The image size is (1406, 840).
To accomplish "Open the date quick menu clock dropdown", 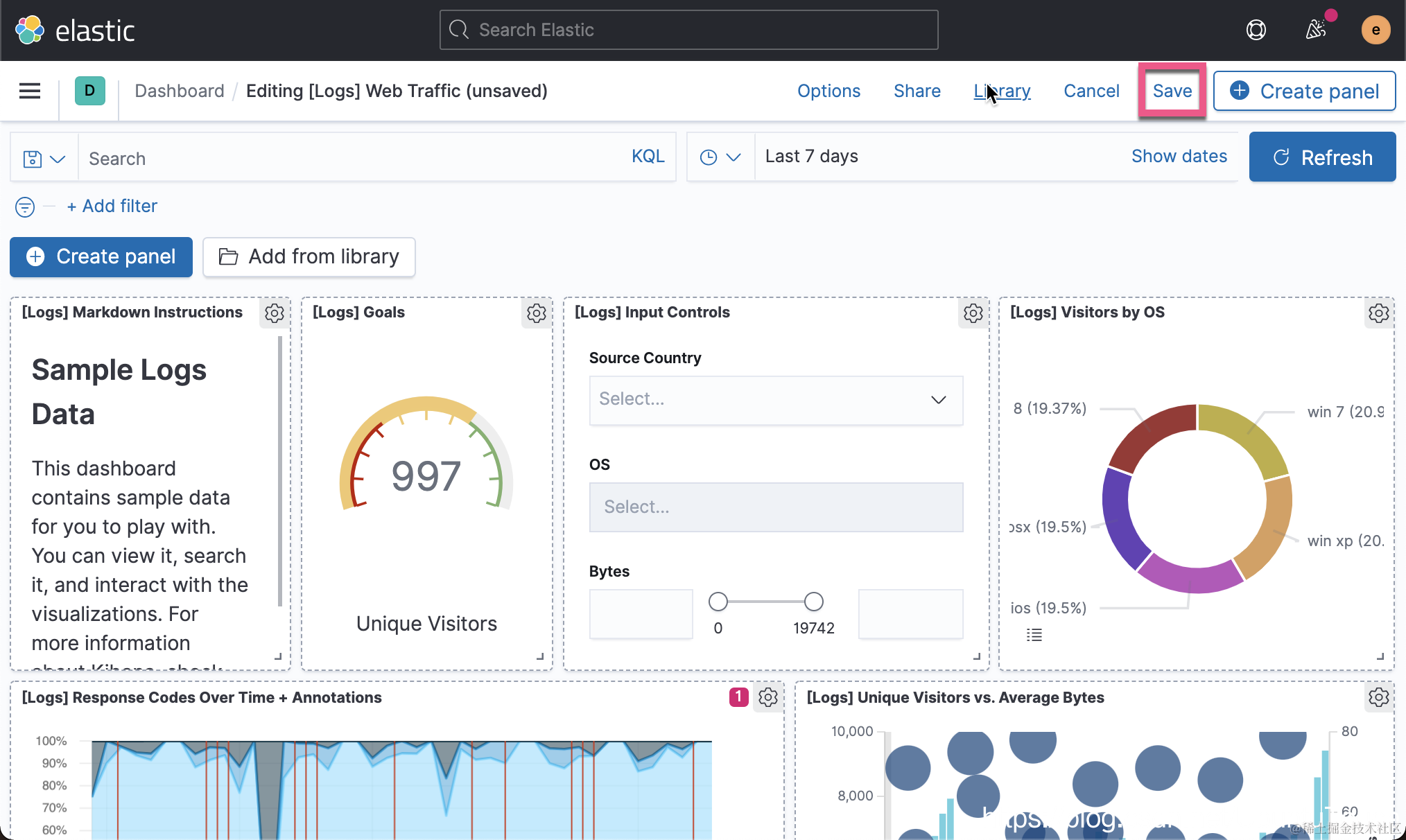I will (720, 157).
